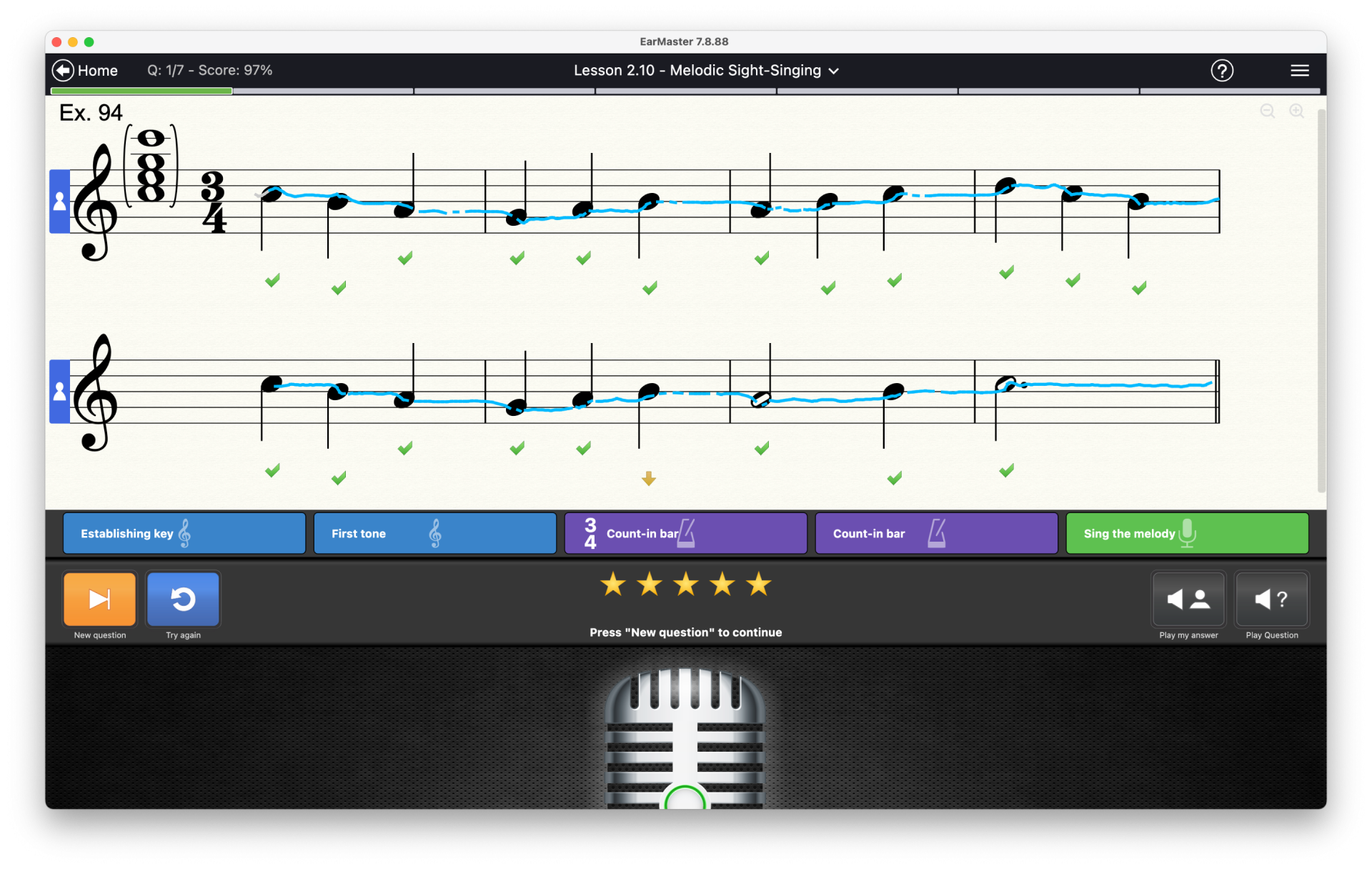This screenshot has height=869, width=1372.
Task: Click the Establishing key step button
Action: tap(184, 533)
